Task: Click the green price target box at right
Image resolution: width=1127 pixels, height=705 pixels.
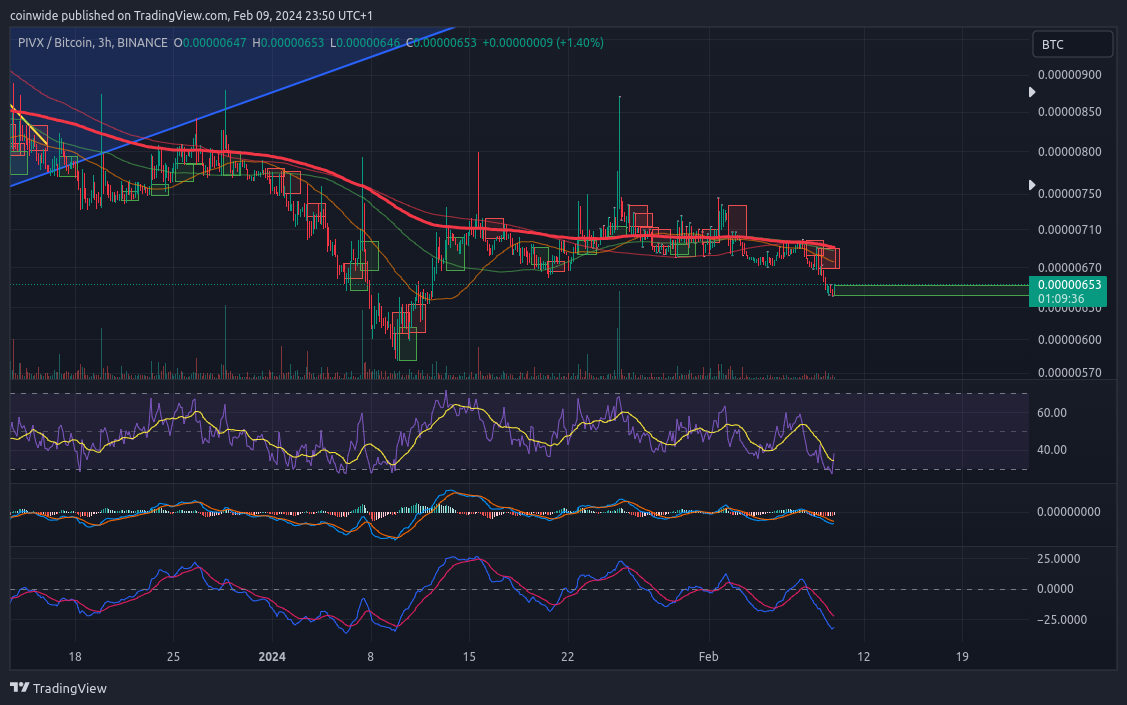Action: pyautogui.click(x=930, y=290)
